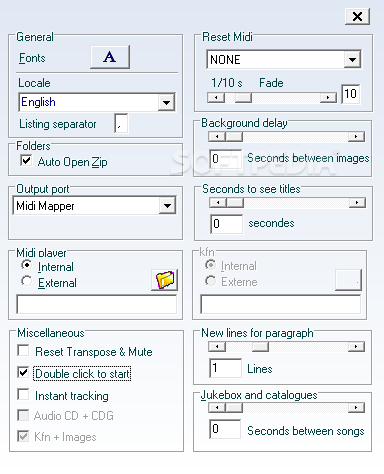Screen dimensions: 384x474
Task: Click New lines for paragraph slider thumb
Action: pyautogui.click(x=260, y=347)
